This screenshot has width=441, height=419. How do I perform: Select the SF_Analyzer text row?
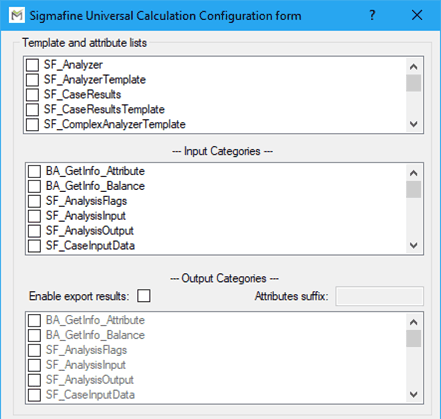point(73,65)
